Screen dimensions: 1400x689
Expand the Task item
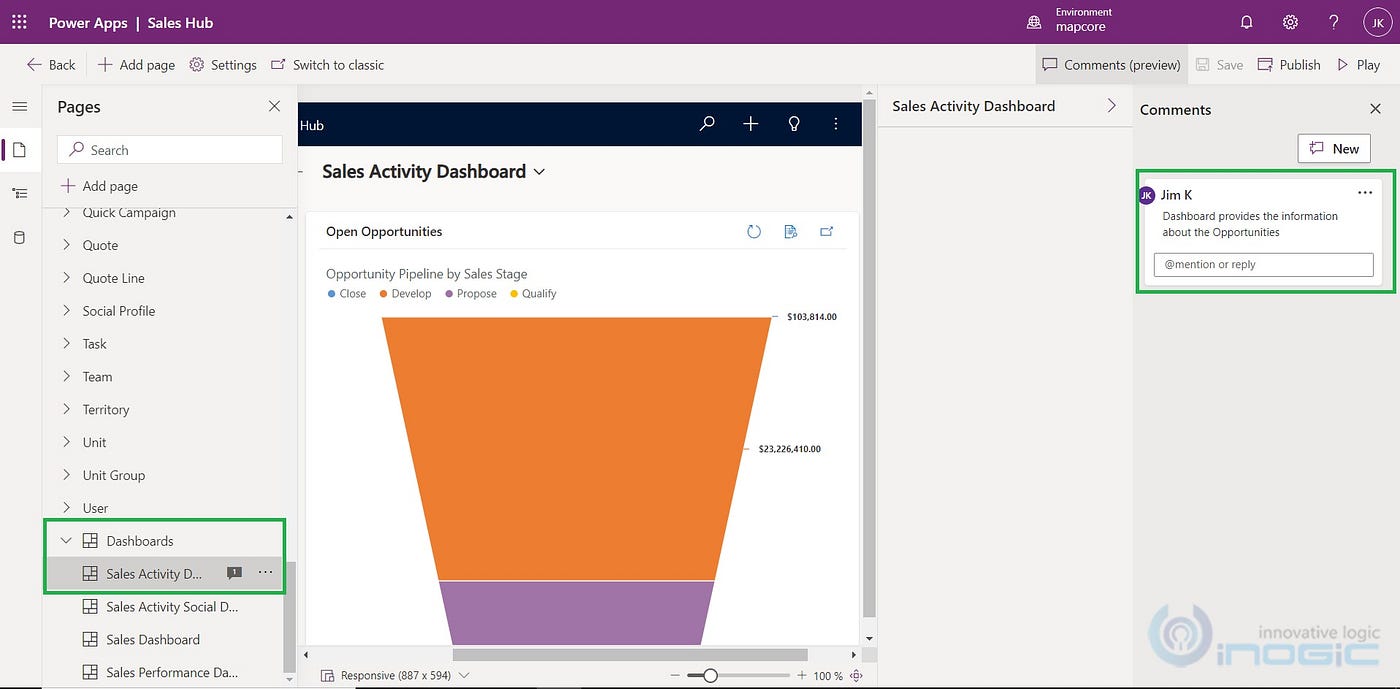(67, 344)
